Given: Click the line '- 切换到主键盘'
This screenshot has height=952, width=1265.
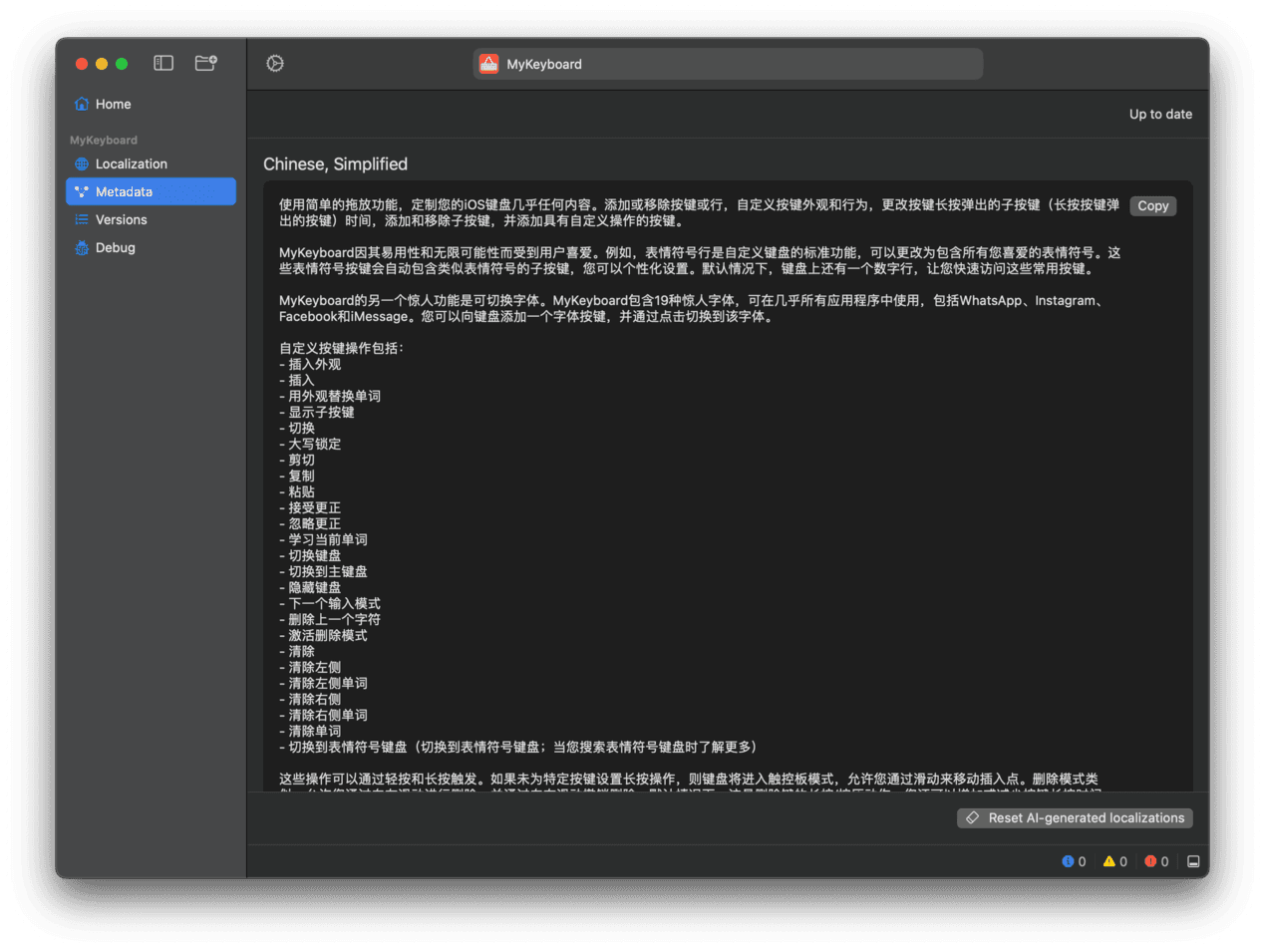Looking at the screenshot, I should coord(323,571).
